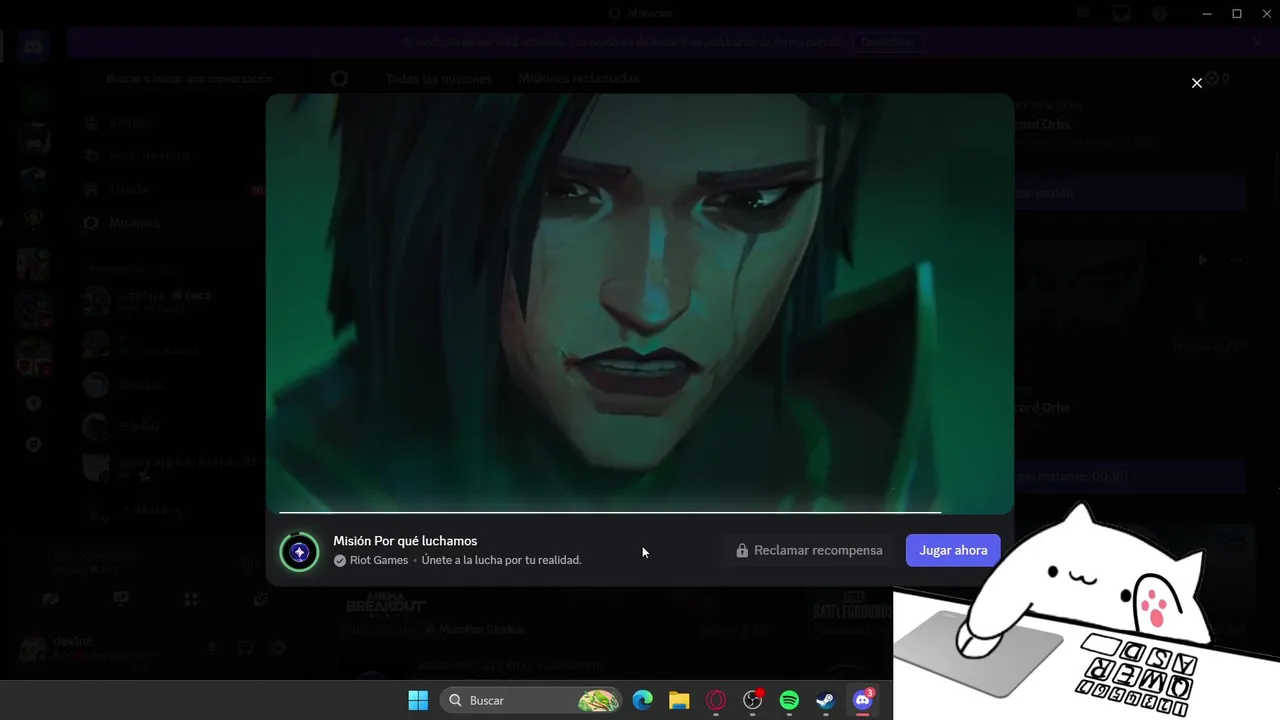Click the Orbs balance indicator
Screen dimensions: 1280x720
point(1218,78)
